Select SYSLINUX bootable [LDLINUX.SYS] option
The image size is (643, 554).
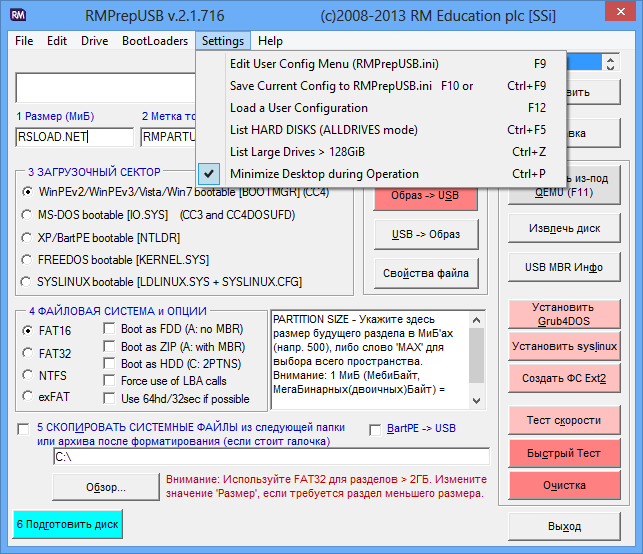(x=26, y=282)
